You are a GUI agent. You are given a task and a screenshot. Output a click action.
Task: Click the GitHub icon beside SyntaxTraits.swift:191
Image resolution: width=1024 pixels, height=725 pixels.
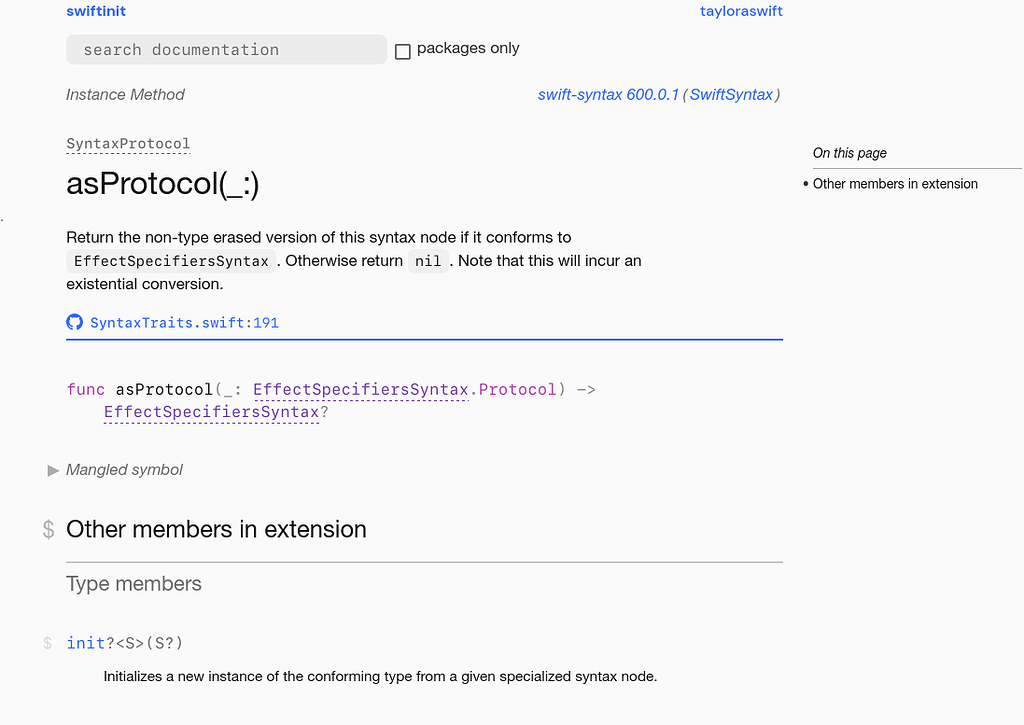(x=75, y=322)
